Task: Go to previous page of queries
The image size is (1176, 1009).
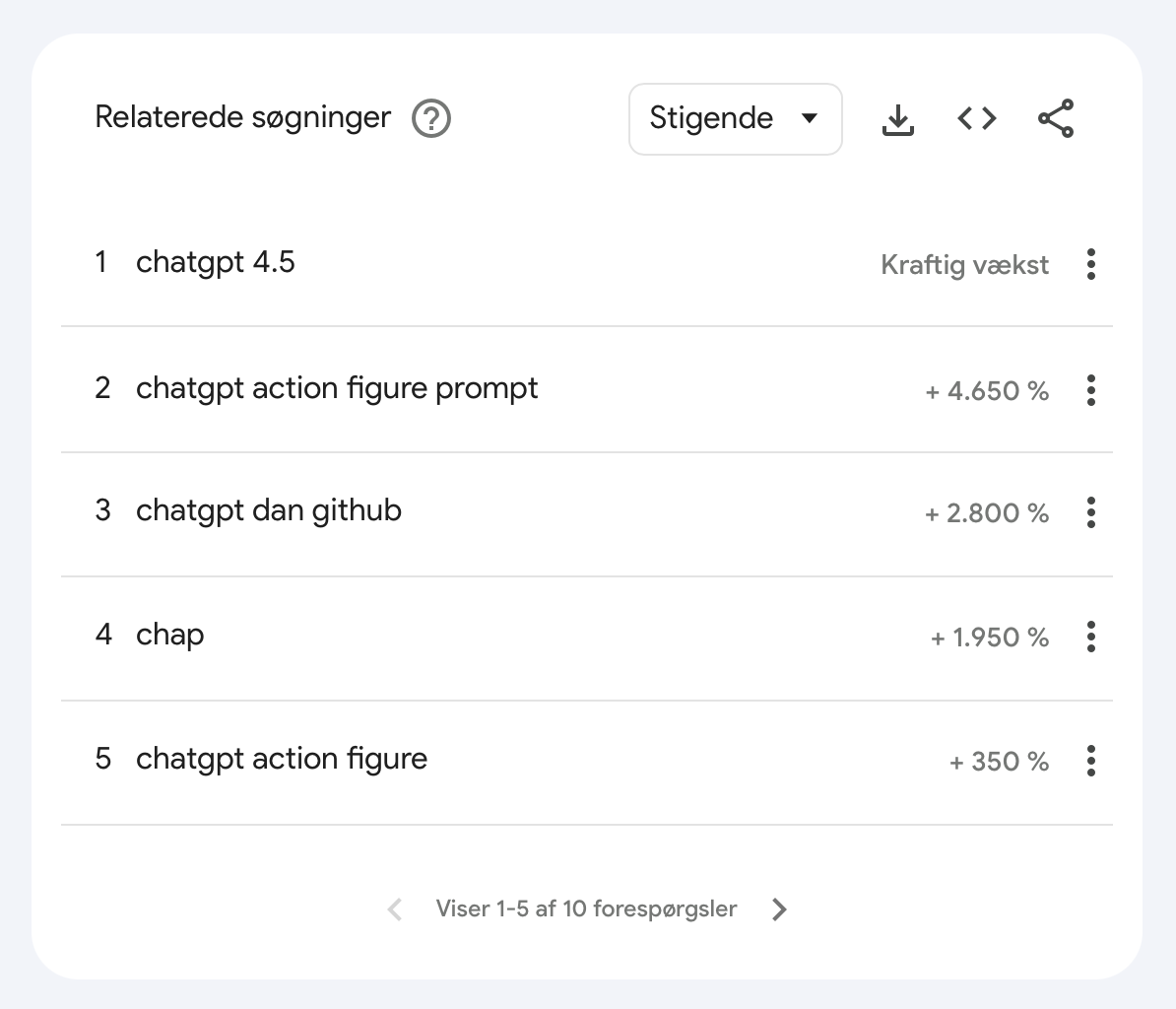Action: pos(395,908)
